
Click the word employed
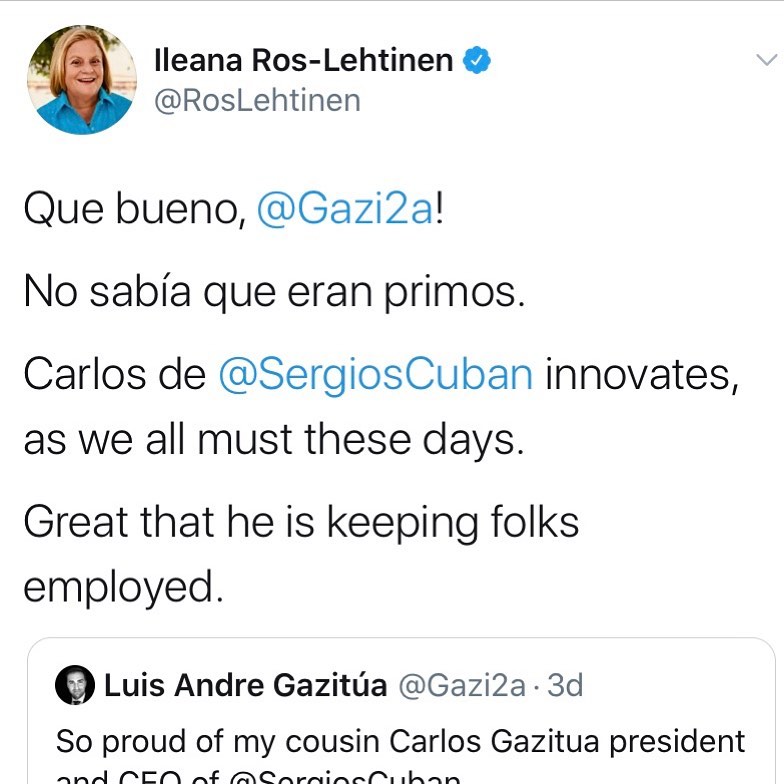pyautogui.click(x=124, y=587)
